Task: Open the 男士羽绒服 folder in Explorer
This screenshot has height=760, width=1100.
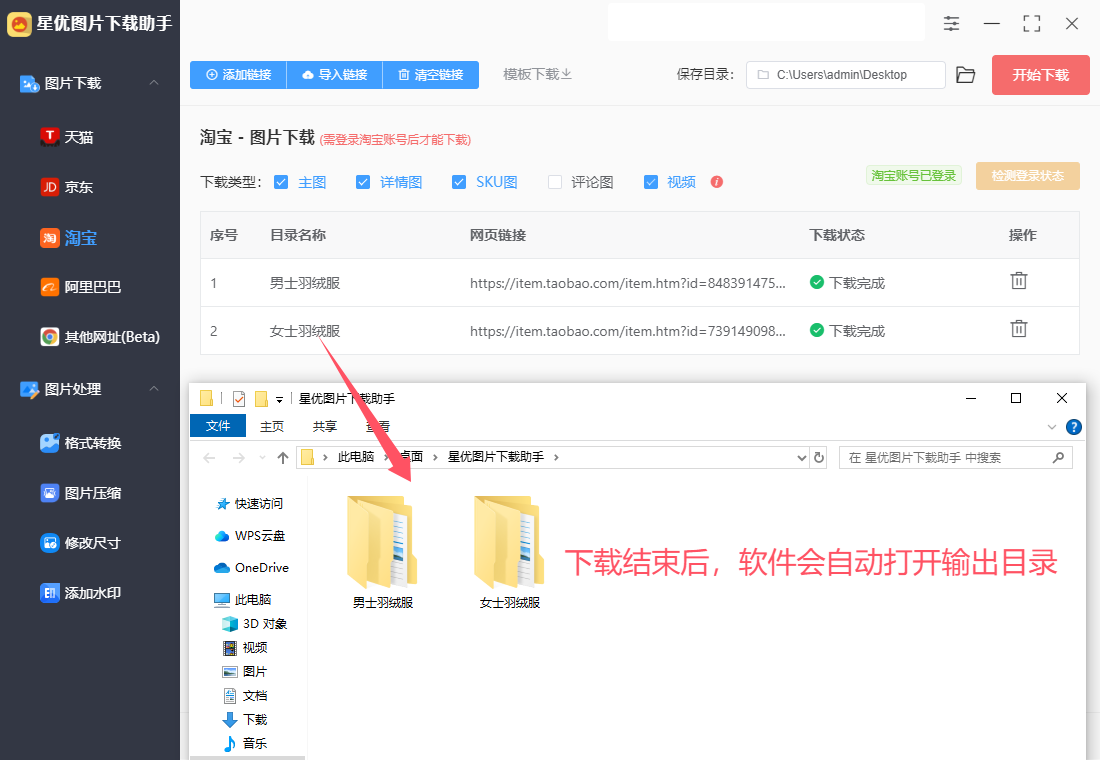Action: coord(382,552)
